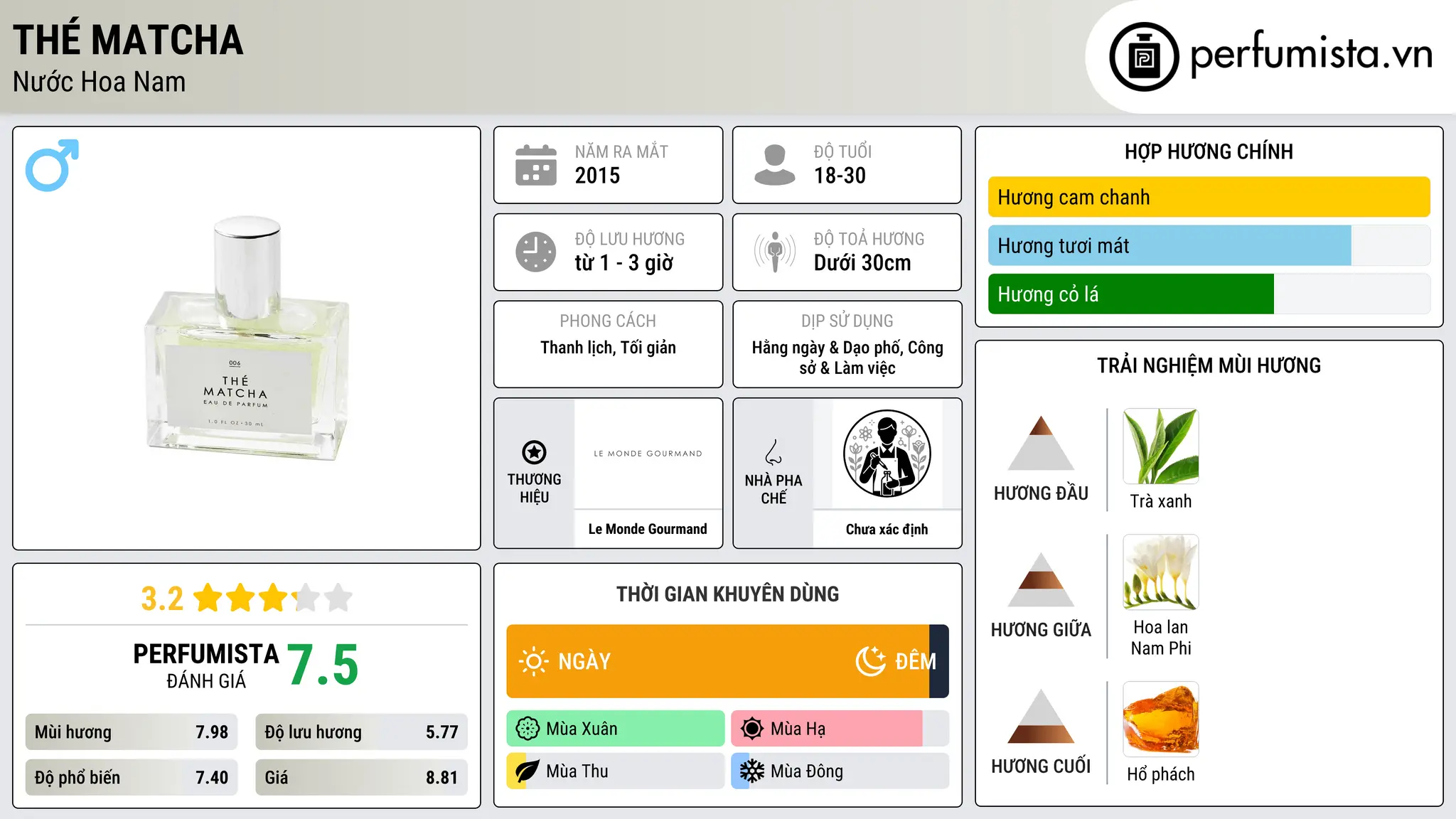Image resolution: width=1456 pixels, height=819 pixels.
Task: Click the Ngày/Đêm usage time bar
Action: (727, 661)
